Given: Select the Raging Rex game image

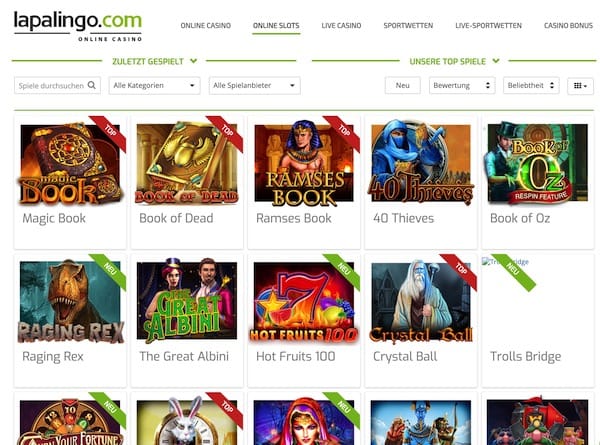Looking at the screenshot, I should coord(70,301).
